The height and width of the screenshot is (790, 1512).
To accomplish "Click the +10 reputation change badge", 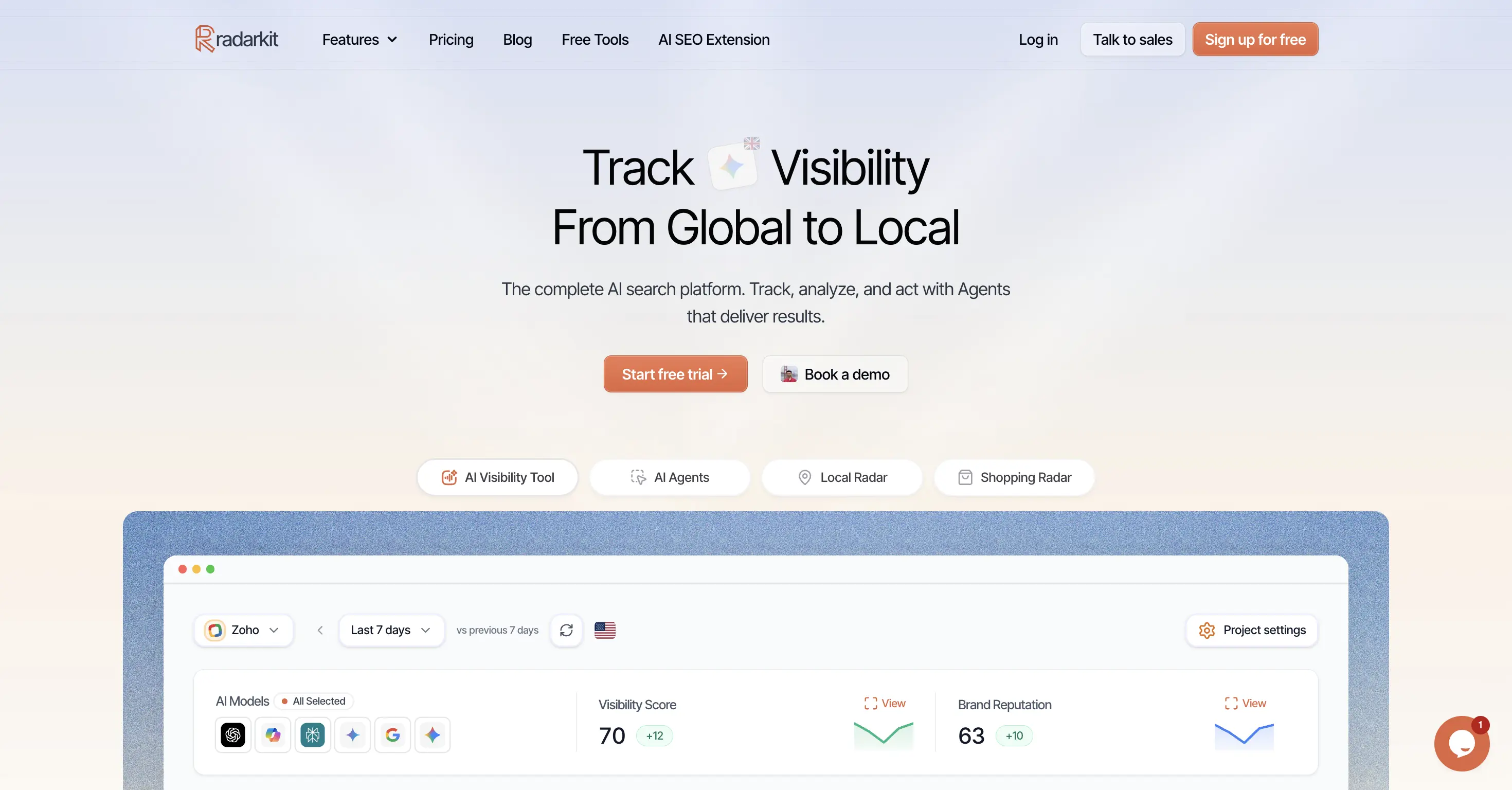I will click(1014, 736).
